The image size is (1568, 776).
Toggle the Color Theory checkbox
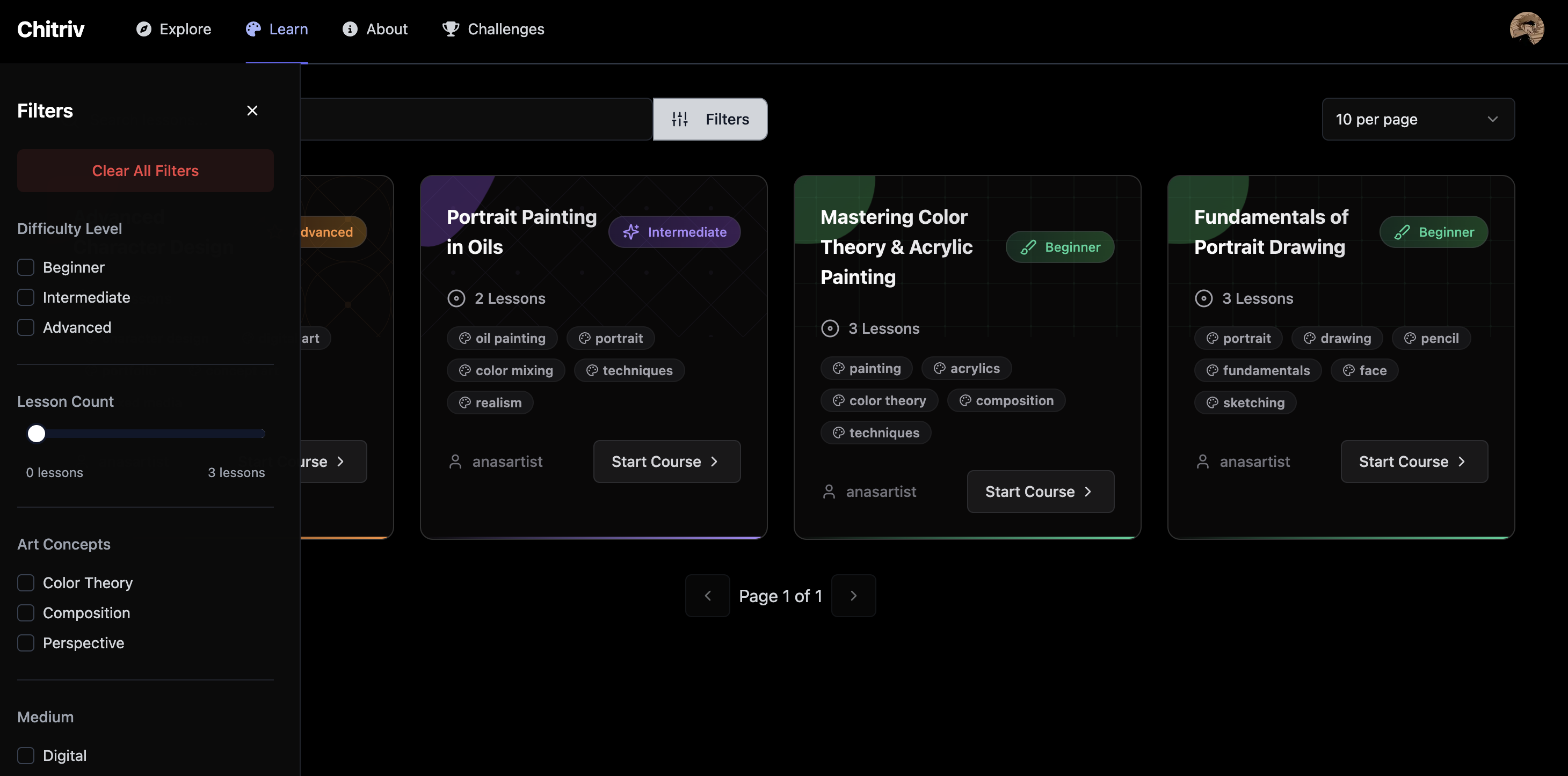click(26, 583)
